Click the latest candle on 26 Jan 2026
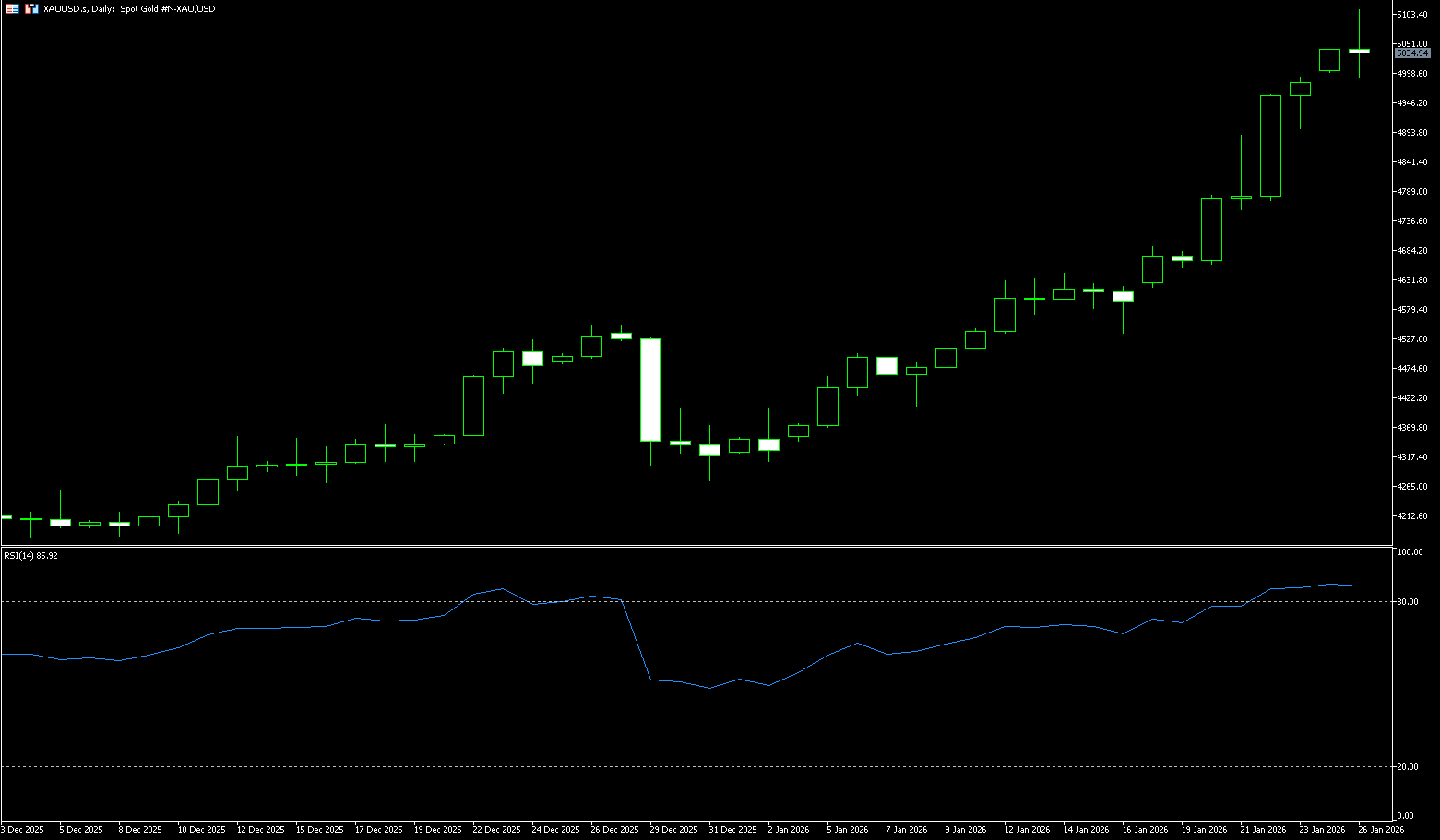The height and width of the screenshot is (840, 1440). [1359, 51]
